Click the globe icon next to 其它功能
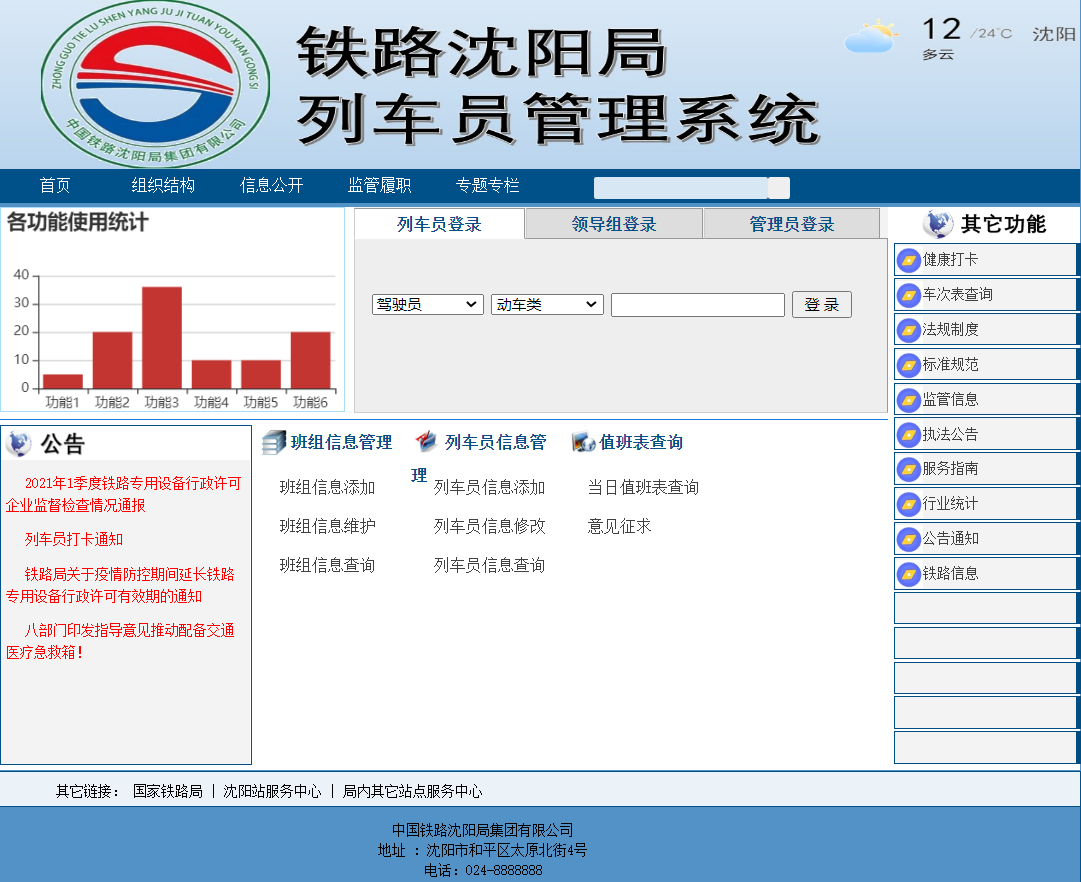 [x=938, y=223]
